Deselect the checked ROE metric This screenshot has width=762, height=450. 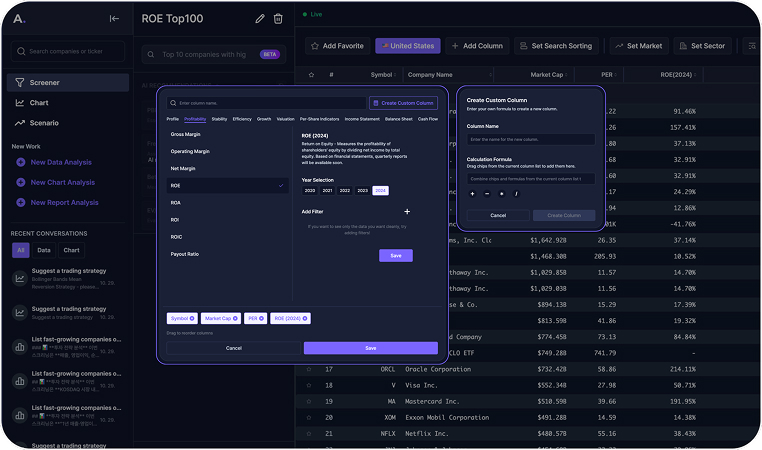pyautogui.click(x=227, y=186)
